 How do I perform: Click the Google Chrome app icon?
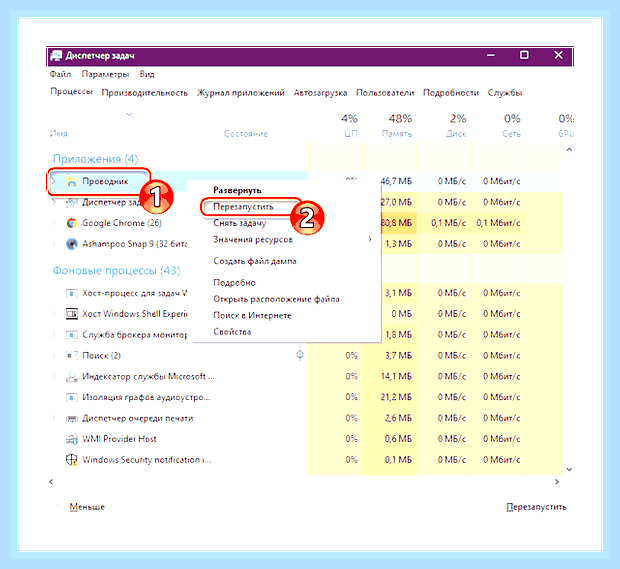tap(72, 223)
